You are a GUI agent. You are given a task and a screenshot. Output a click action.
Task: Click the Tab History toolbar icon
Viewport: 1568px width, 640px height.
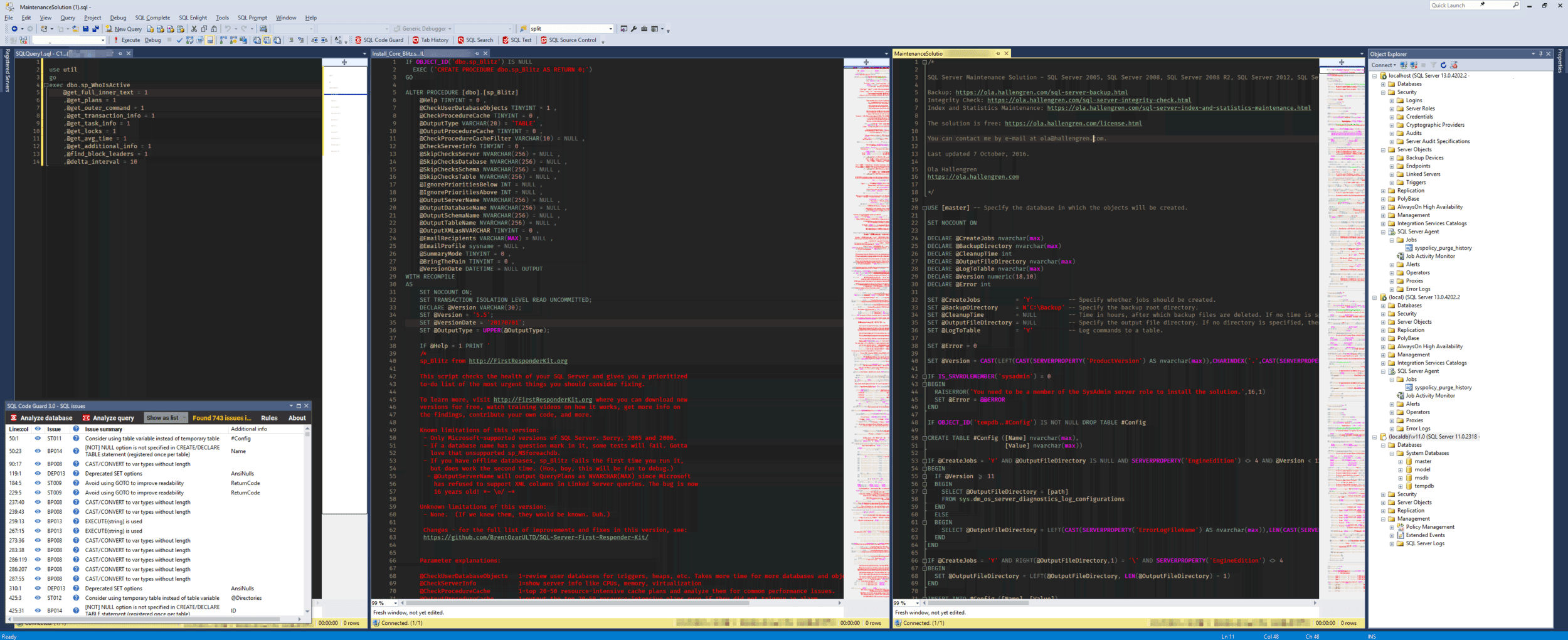coord(430,40)
